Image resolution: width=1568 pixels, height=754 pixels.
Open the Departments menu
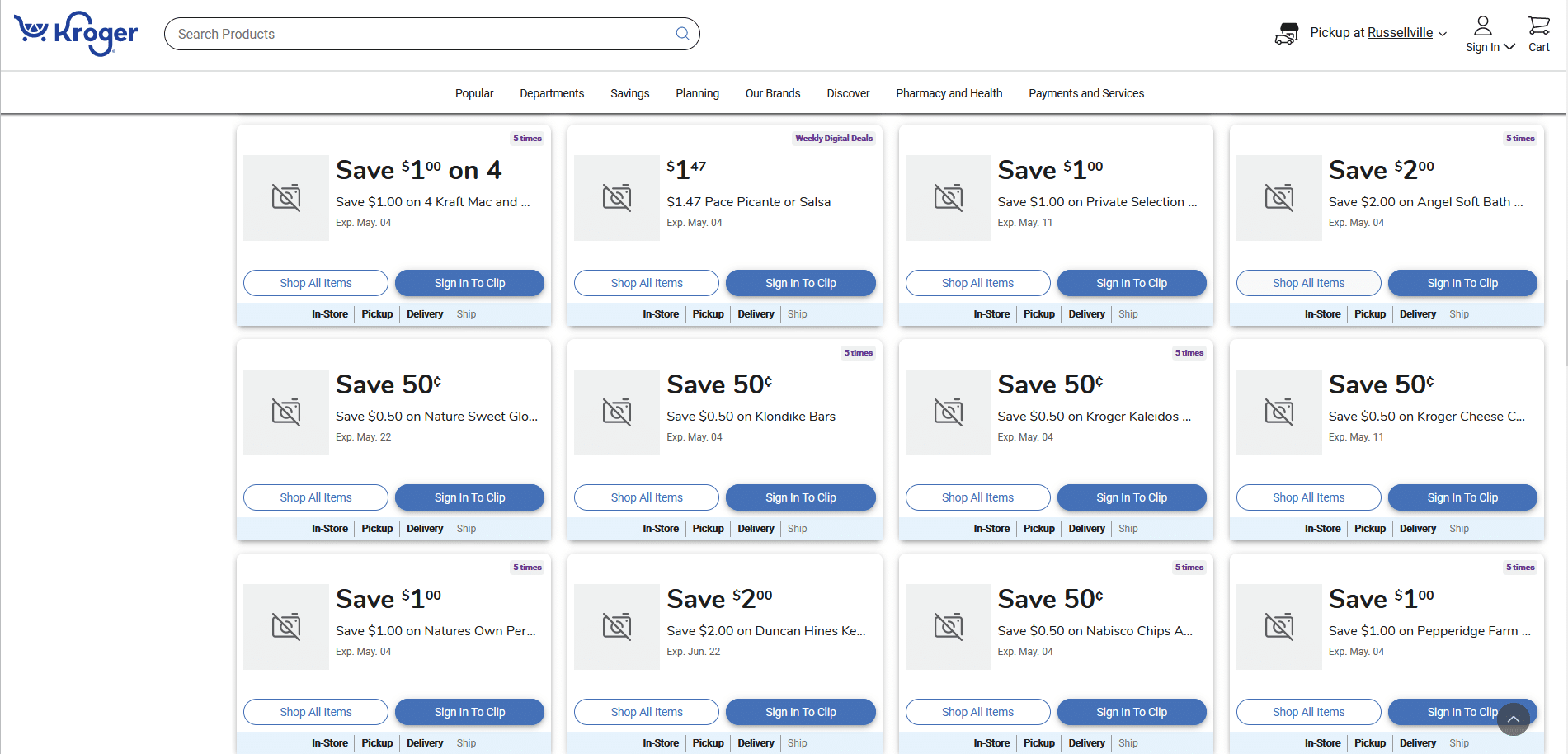point(552,93)
